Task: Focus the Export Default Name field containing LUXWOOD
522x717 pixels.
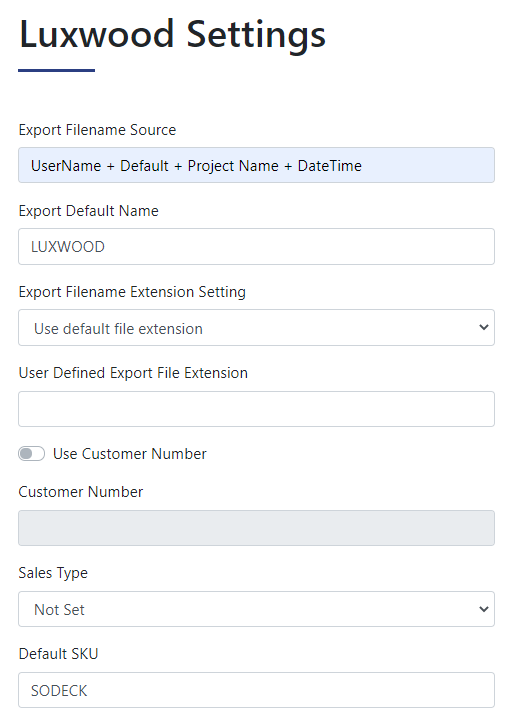Action: [256, 246]
